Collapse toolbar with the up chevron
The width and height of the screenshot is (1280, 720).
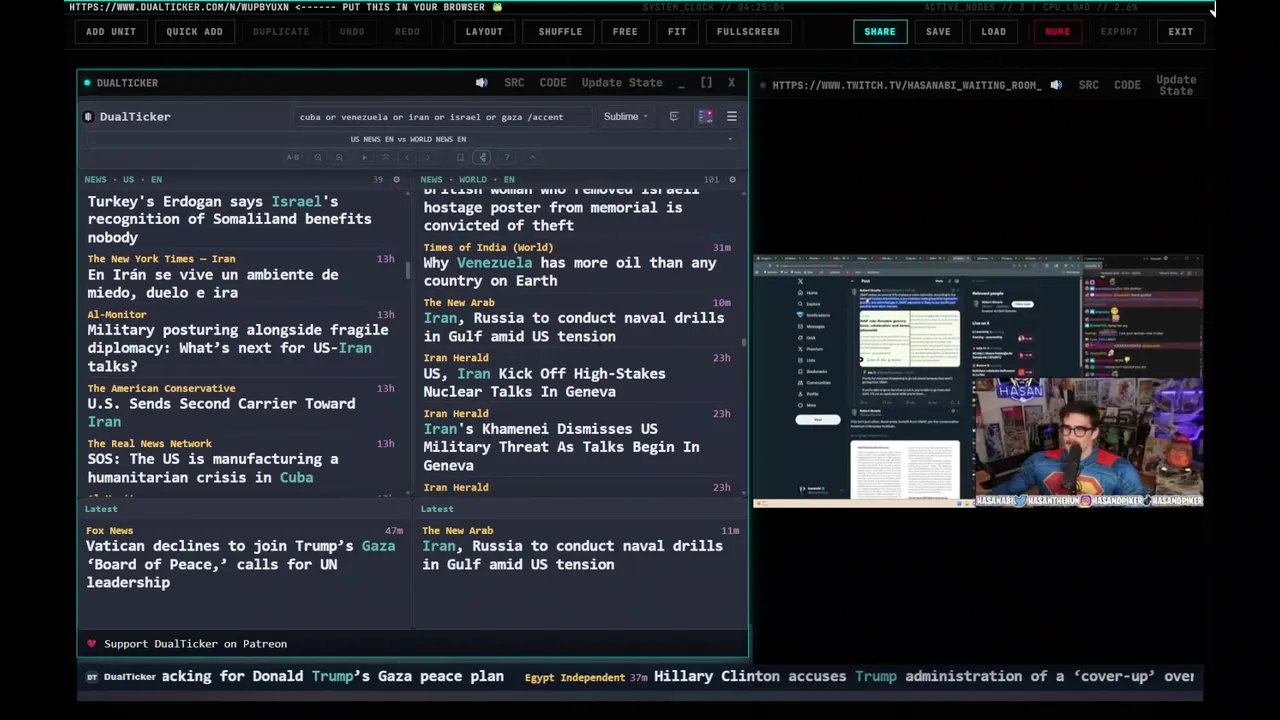(532, 157)
